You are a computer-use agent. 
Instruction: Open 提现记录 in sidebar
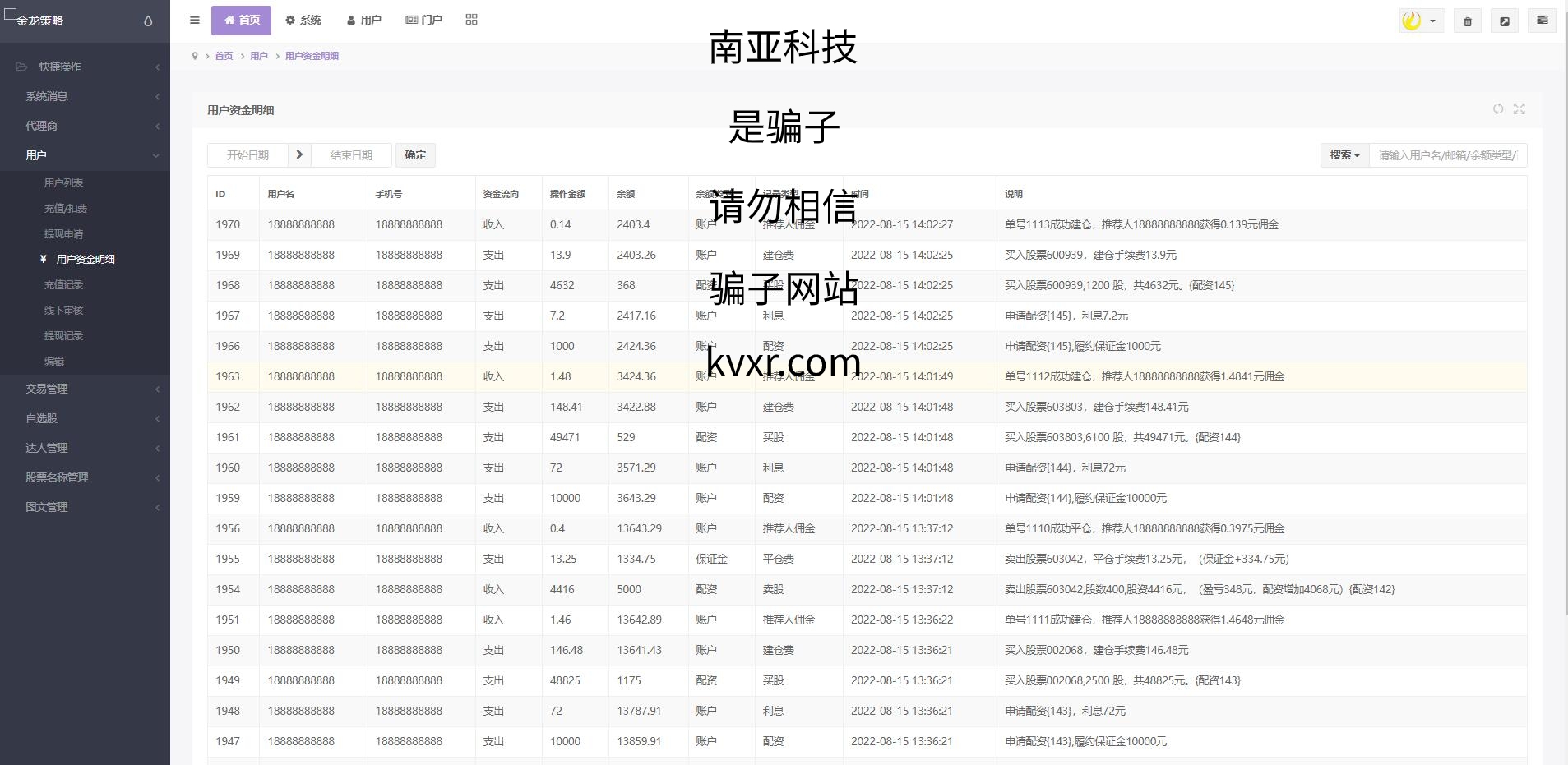coord(63,336)
